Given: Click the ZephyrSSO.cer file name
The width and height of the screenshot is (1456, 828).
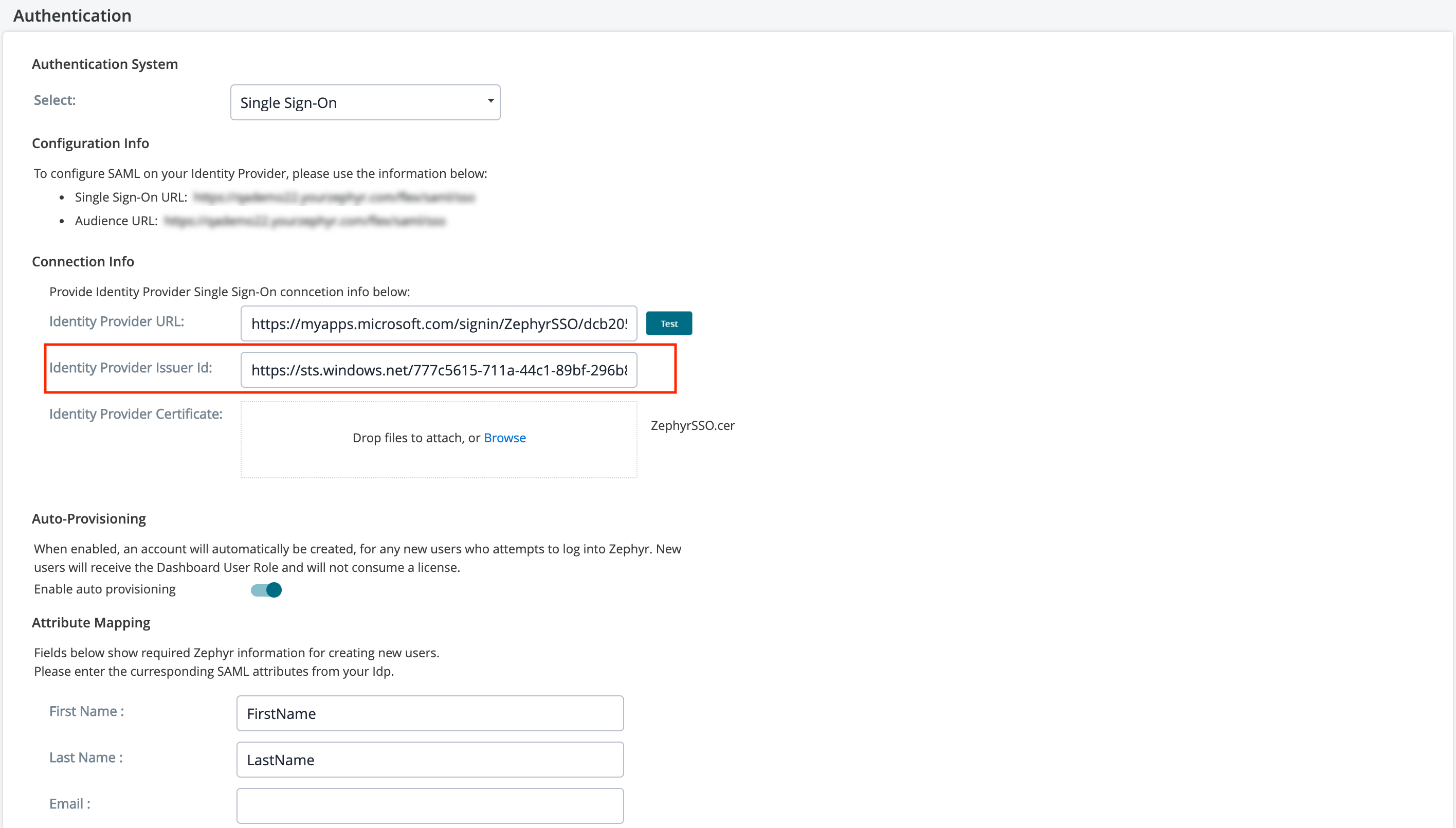Looking at the screenshot, I should [x=692, y=426].
